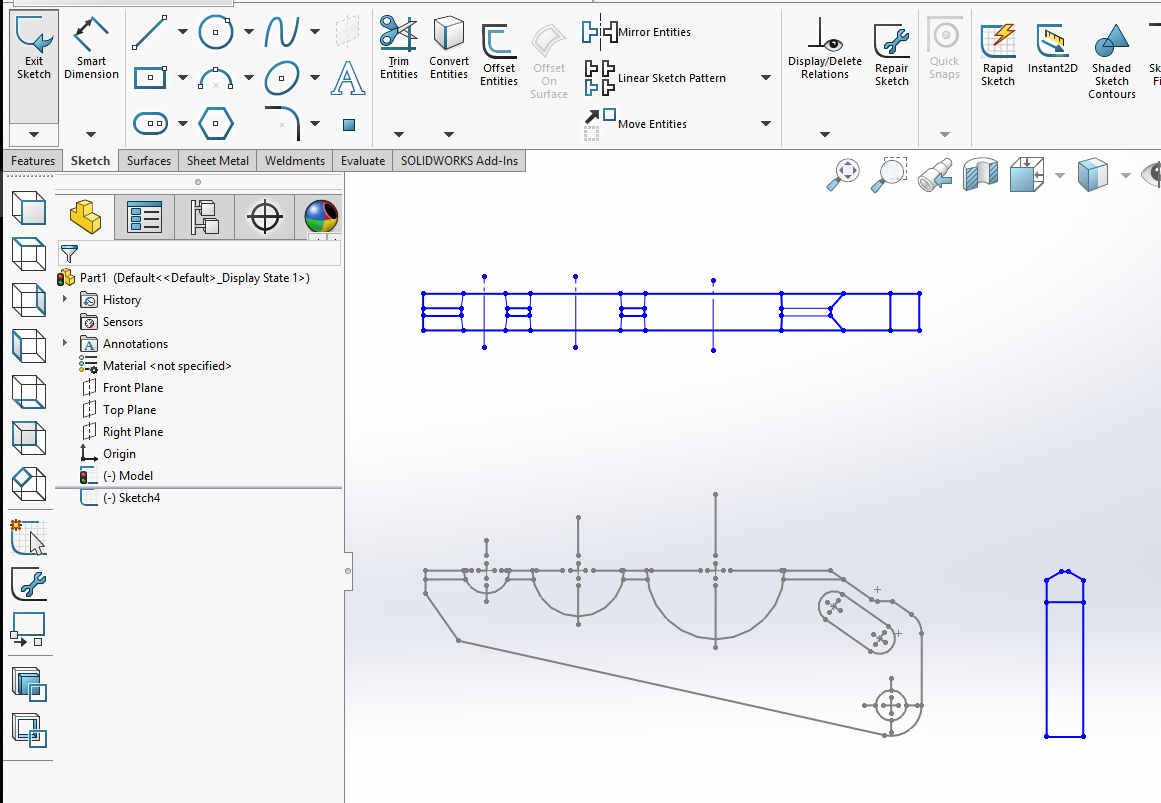Switch to the Surfaces tab

149,161
